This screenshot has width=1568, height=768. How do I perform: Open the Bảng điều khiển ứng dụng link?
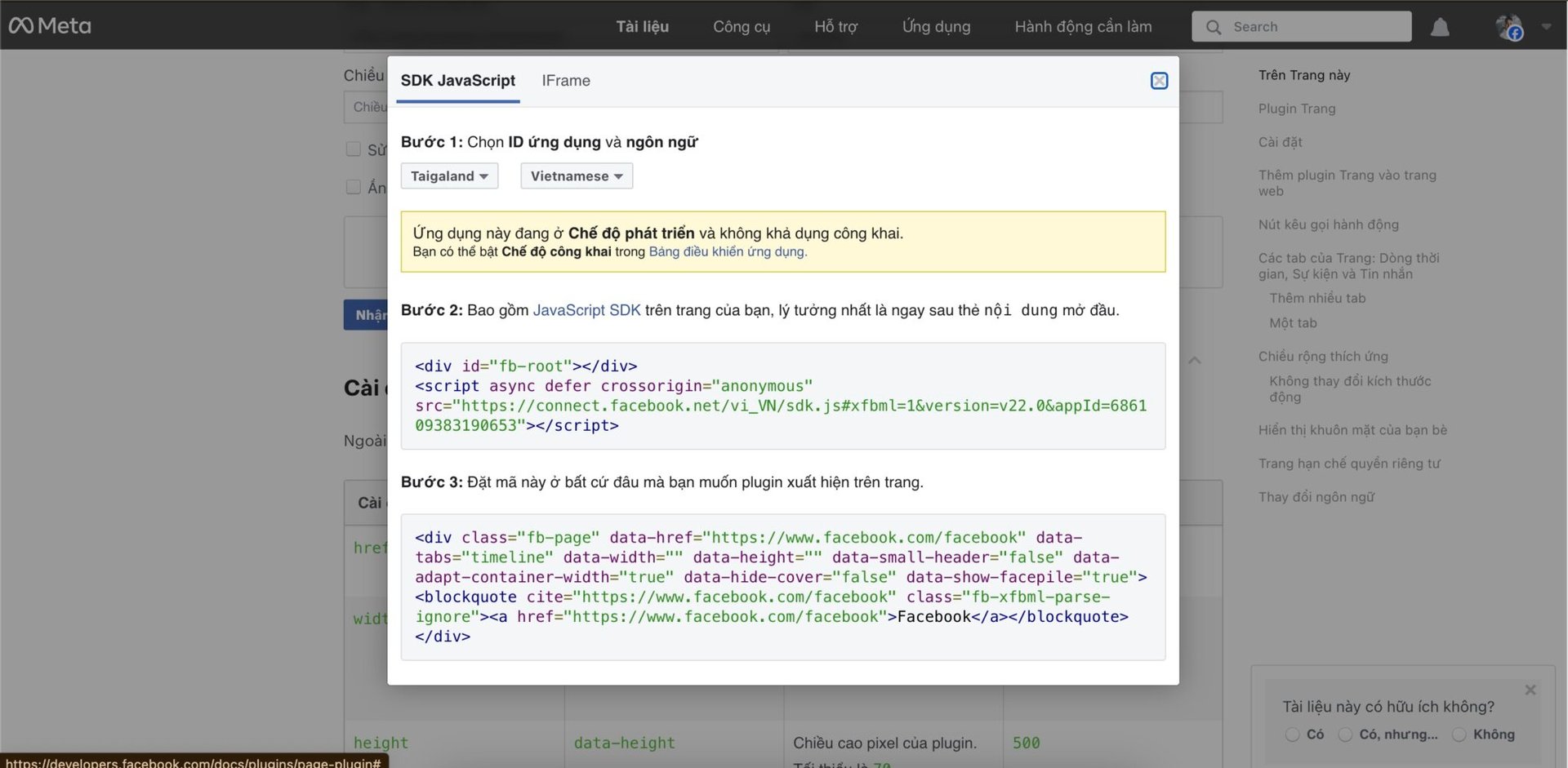pos(727,251)
